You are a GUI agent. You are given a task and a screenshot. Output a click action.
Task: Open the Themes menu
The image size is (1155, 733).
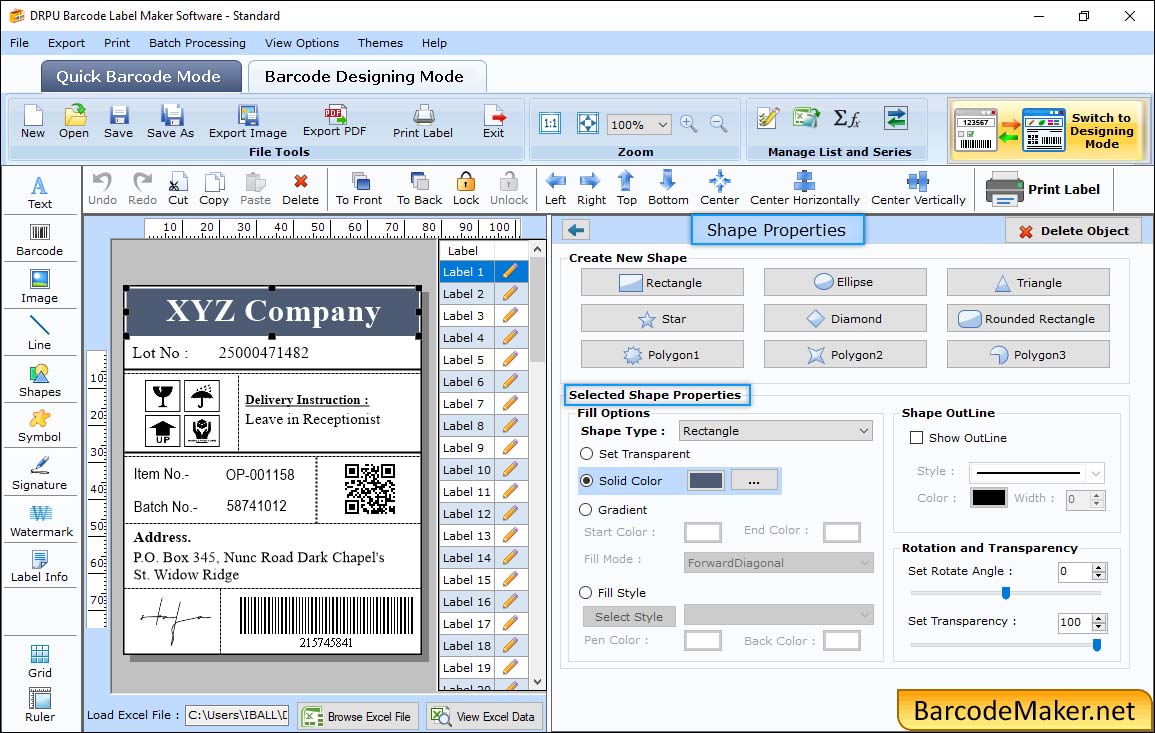[380, 43]
